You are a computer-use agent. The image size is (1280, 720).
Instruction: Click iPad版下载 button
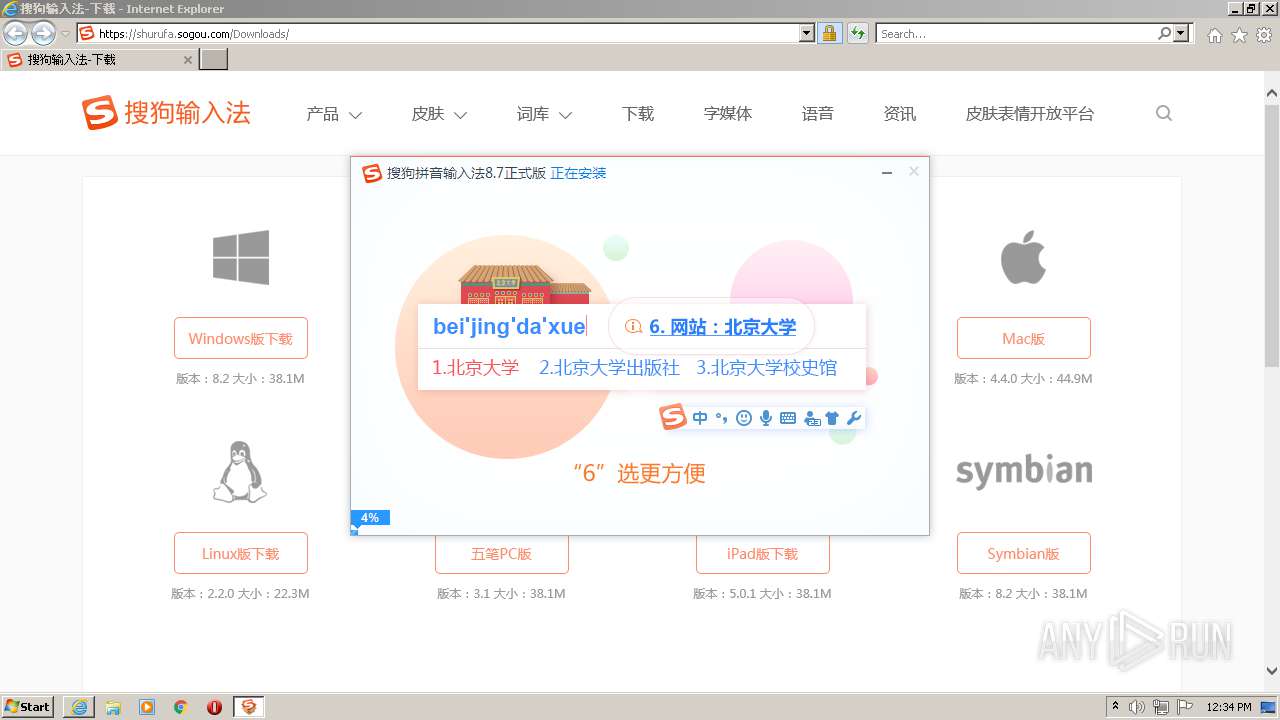coord(763,554)
